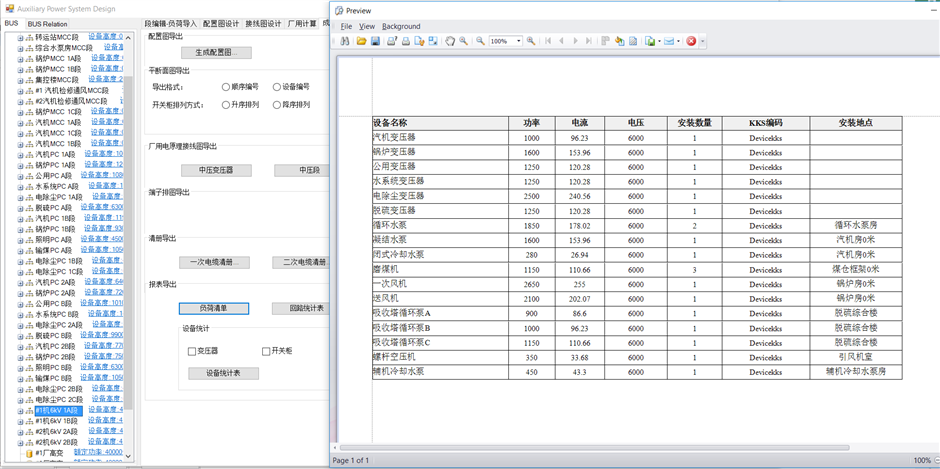Click the Zoom Out magnifier icon
940x469 pixels.
(481, 41)
